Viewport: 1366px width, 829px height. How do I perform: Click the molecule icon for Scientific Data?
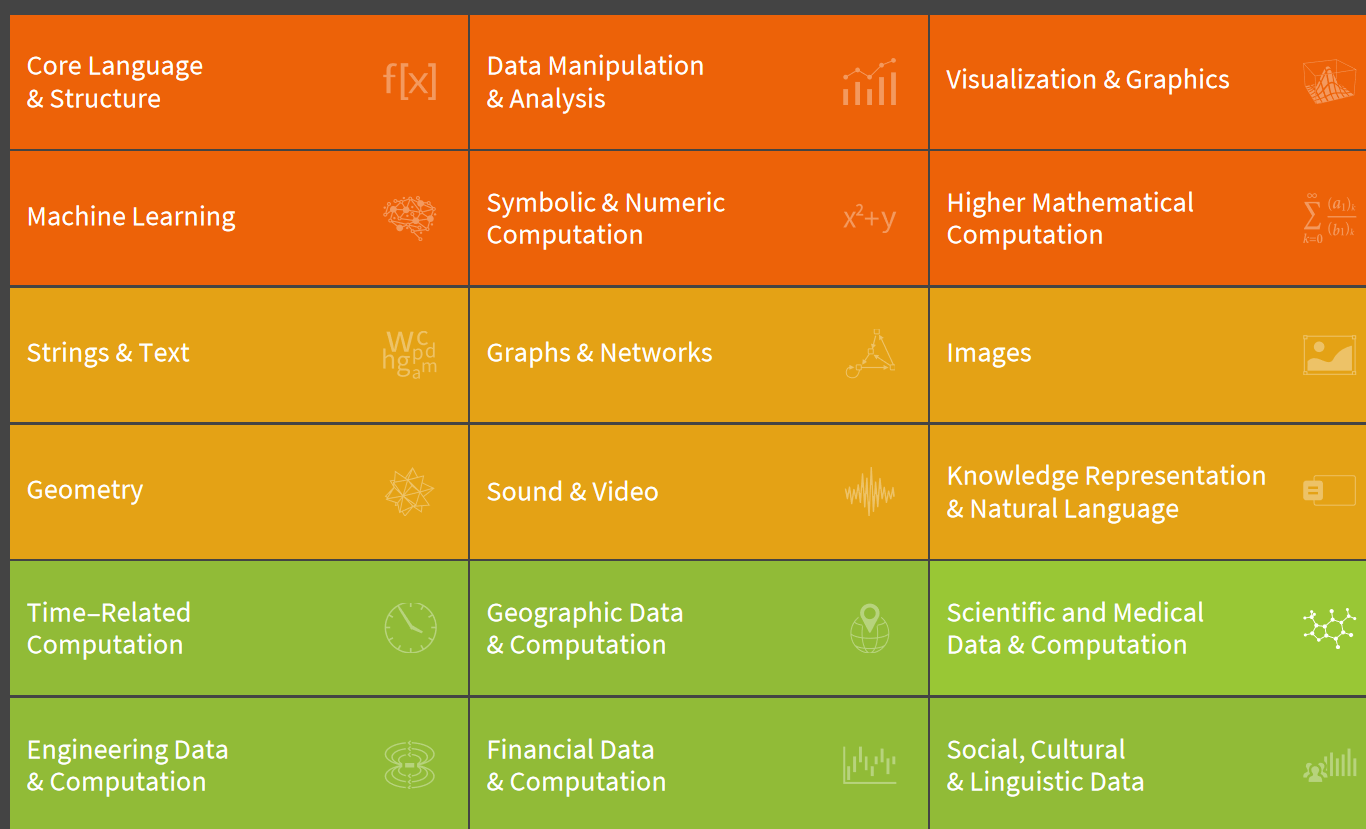[1329, 628]
